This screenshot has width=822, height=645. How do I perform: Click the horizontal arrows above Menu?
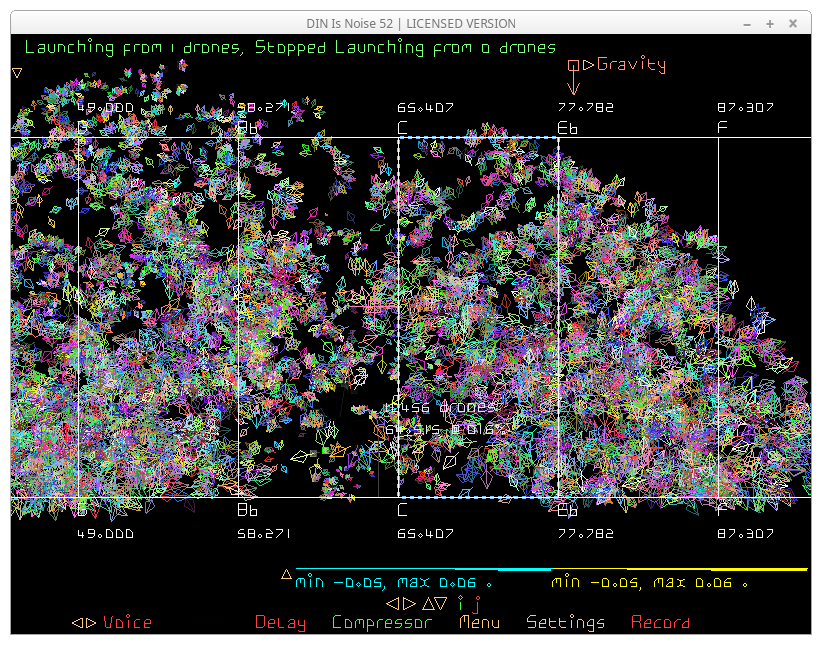point(401,604)
